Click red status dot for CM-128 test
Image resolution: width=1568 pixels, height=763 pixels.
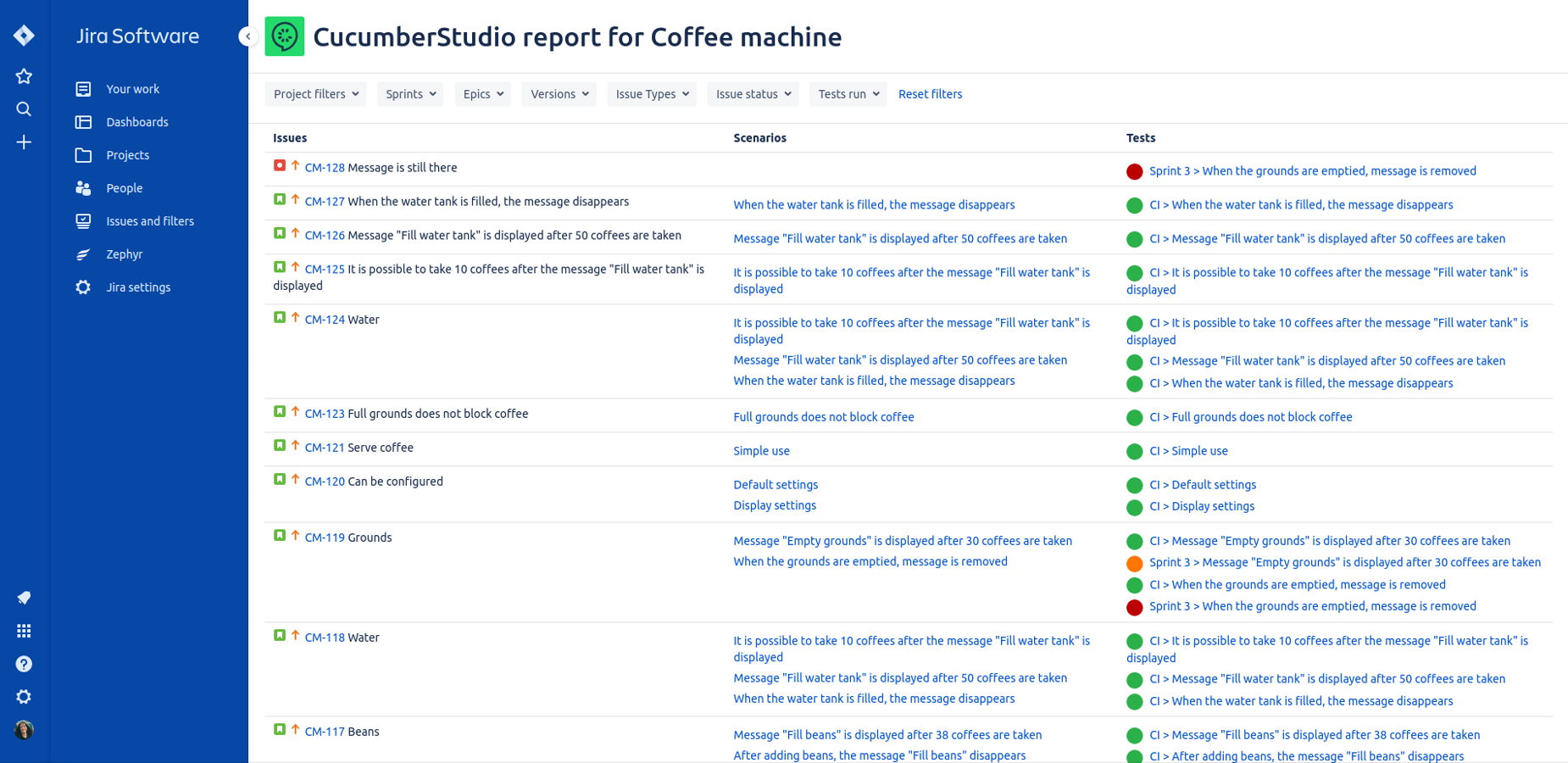click(x=1135, y=171)
